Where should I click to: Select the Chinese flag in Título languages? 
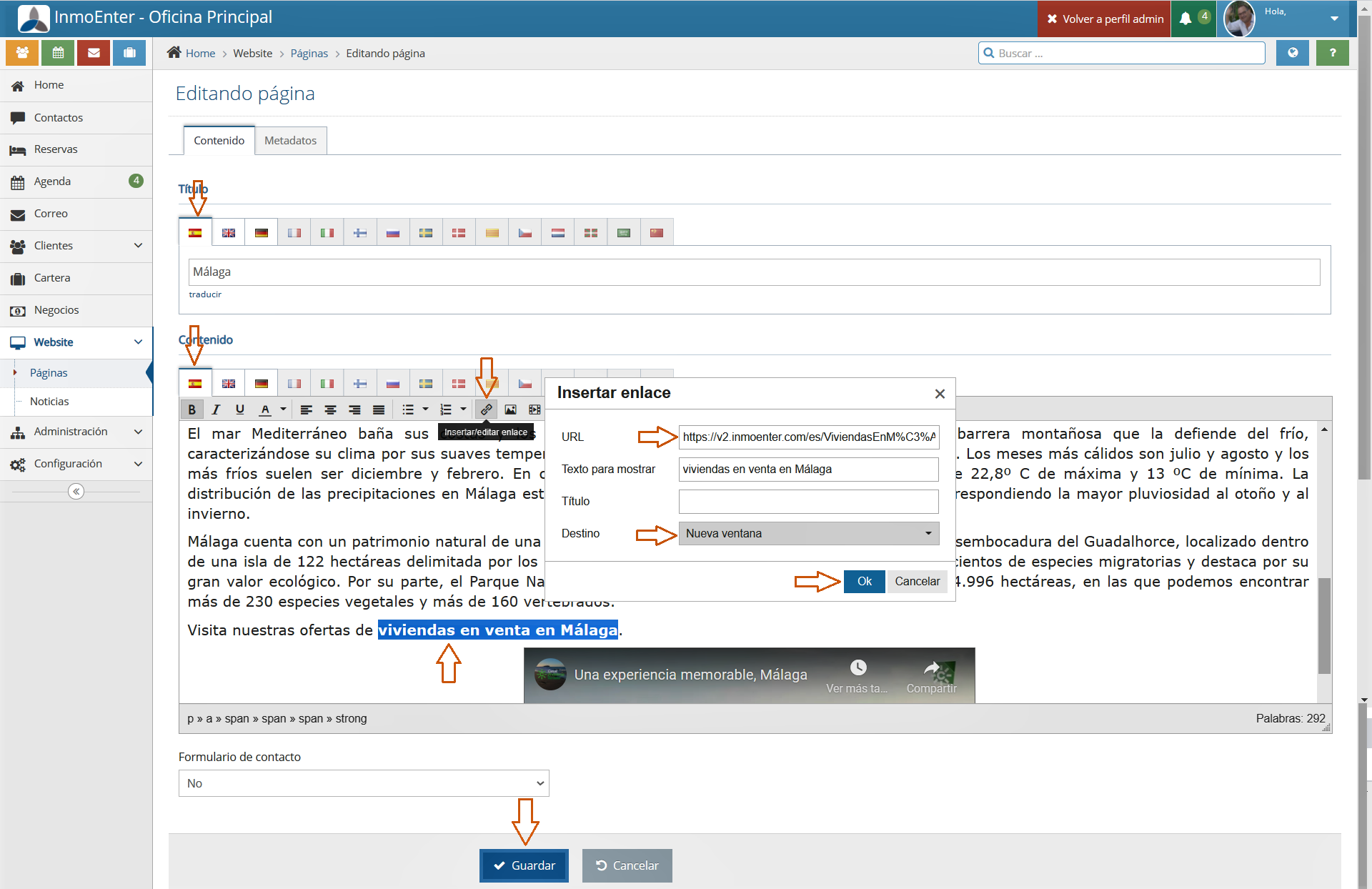pos(657,233)
